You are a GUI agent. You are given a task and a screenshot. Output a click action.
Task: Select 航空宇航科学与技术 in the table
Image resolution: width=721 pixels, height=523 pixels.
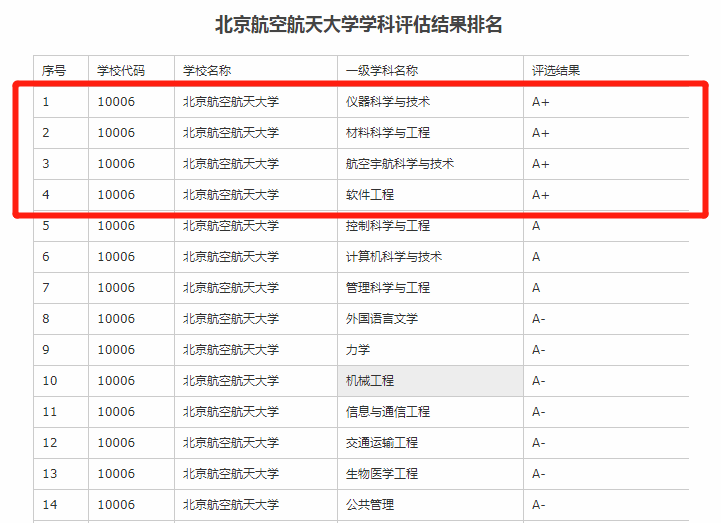tap(399, 164)
